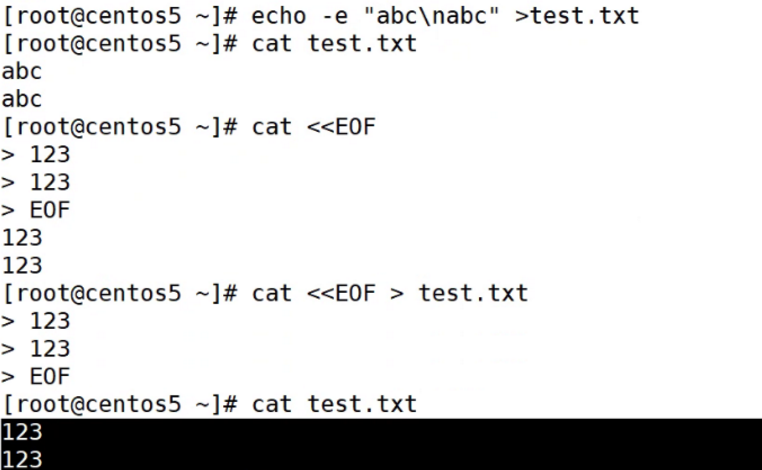The width and height of the screenshot is (762, 470).
Task: Click the first unhighlighted 123 output line
Action: click(22, 238)
